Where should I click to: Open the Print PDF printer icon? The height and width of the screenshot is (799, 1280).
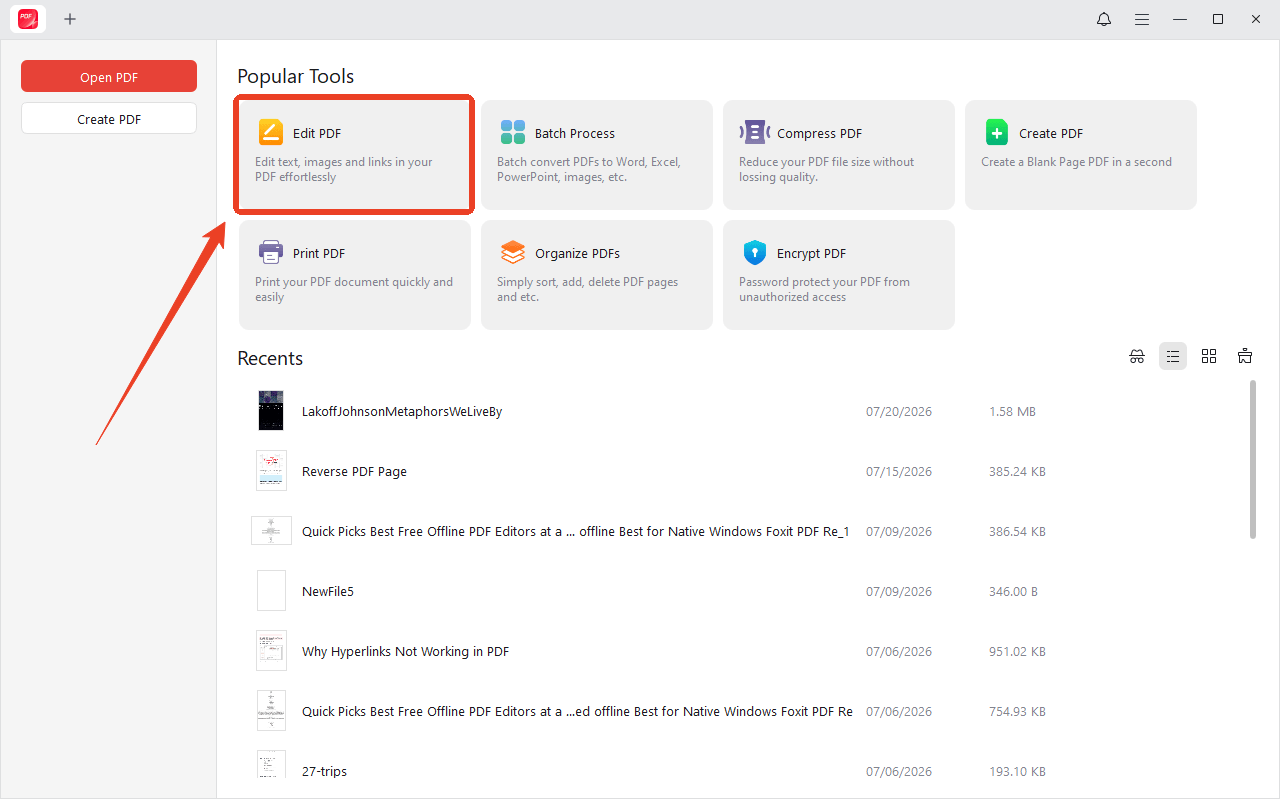271,253
